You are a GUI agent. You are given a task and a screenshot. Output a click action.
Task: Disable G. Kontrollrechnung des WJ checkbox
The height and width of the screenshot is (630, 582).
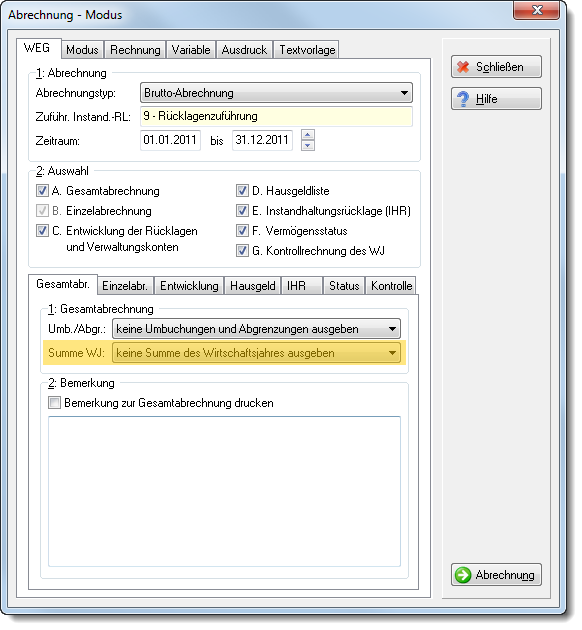[x=242, y=251]
